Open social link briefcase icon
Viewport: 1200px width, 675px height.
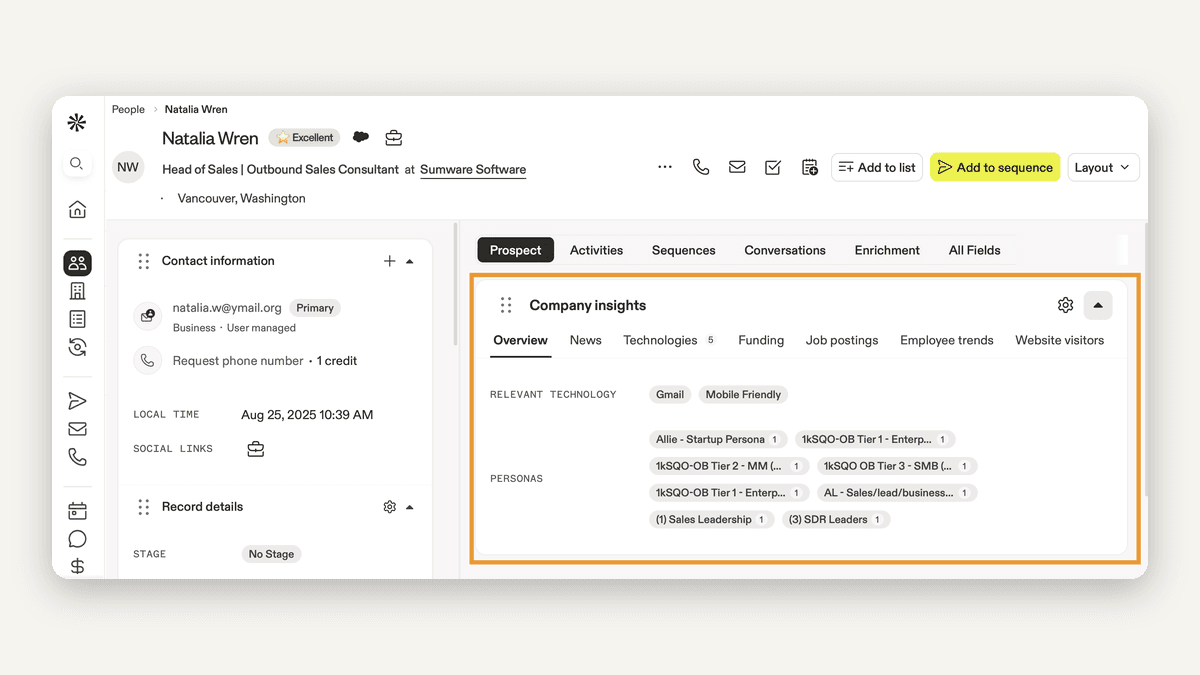pyautogui.click(x=256, y=449)
